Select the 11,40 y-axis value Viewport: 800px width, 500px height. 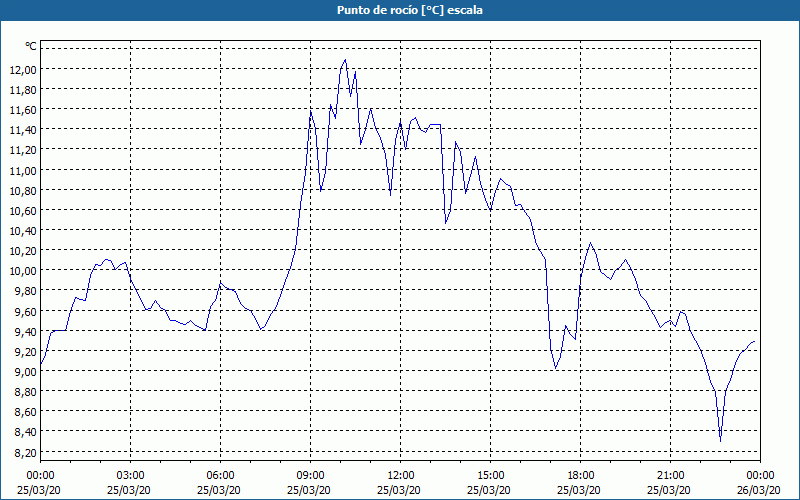(23, 130)
